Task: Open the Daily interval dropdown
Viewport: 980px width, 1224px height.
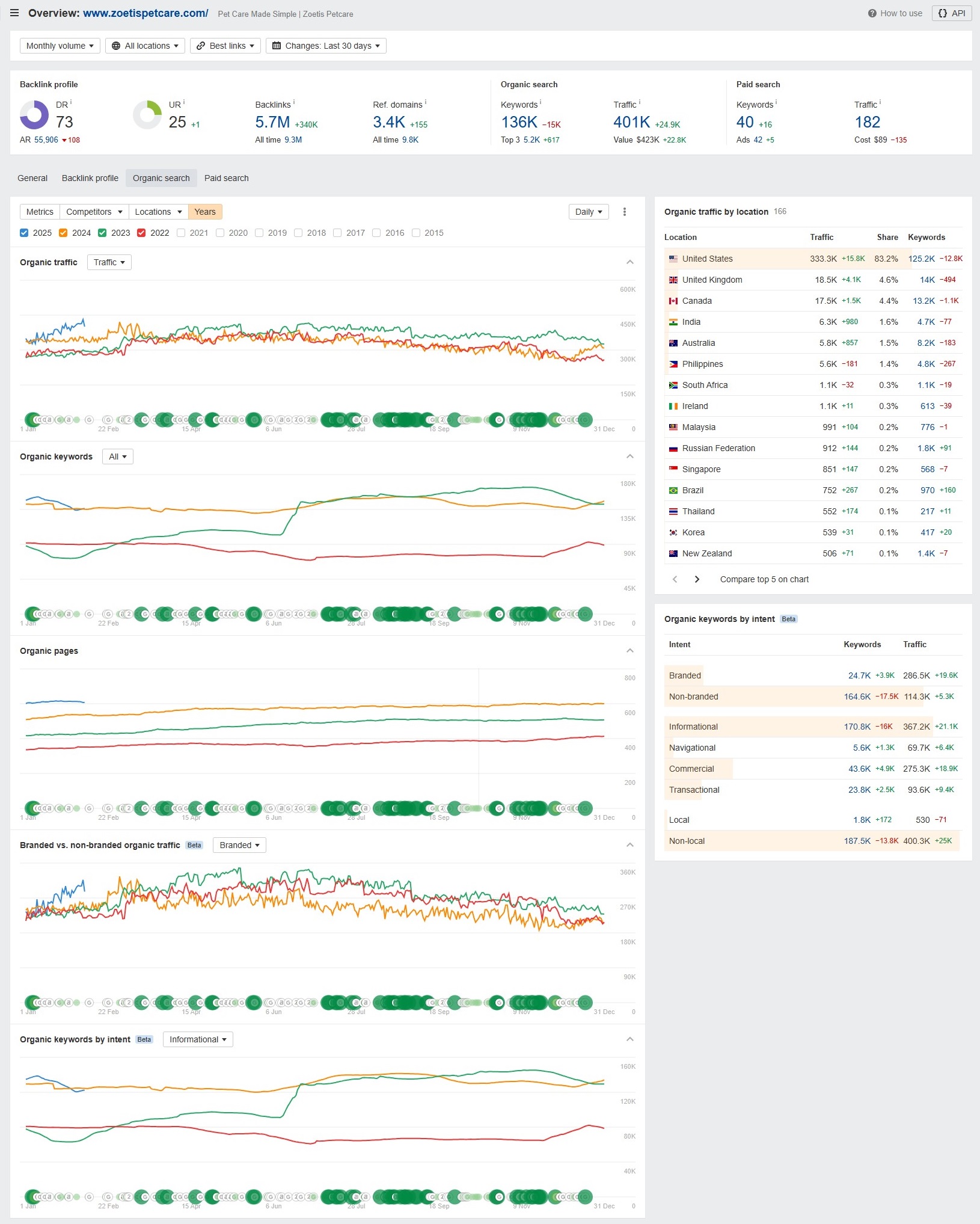Action: coord(588,212)
